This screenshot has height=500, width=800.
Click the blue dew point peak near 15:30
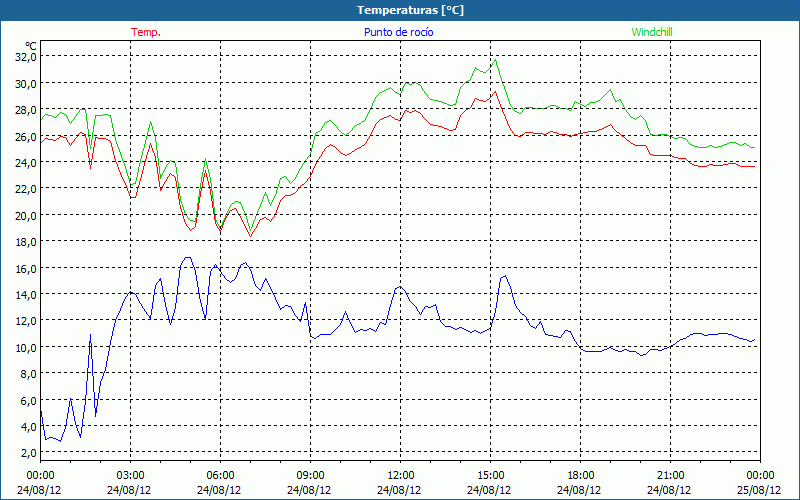click(505, 276)
